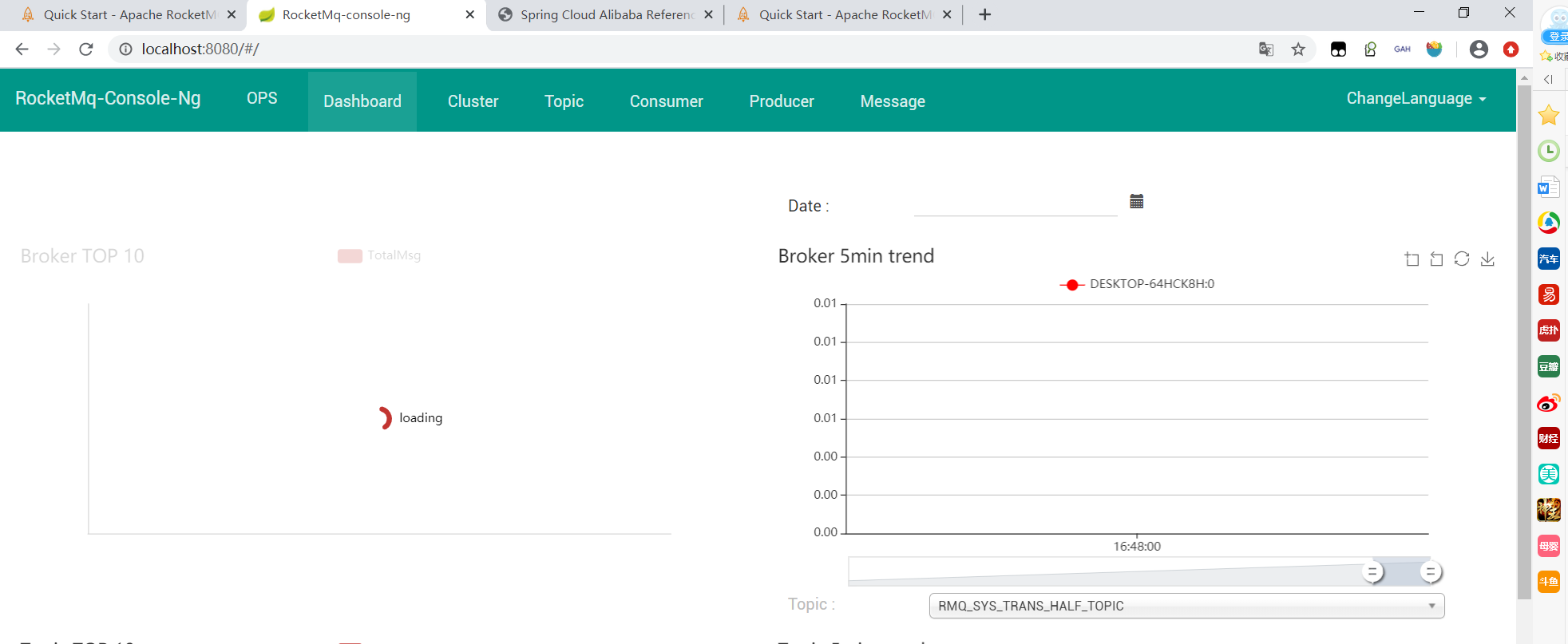Image resolution: width=1568 pixels, height=644 pixels.
Task: Click the Google Translate icon in address bar
Action: (1266, 49)
